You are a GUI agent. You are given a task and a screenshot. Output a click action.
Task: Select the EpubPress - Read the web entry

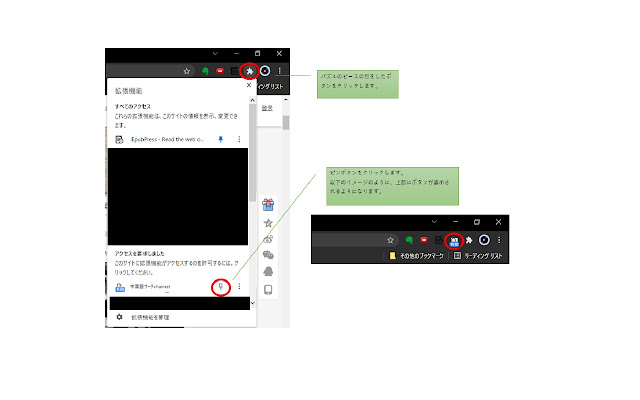(x=167, y=139)
